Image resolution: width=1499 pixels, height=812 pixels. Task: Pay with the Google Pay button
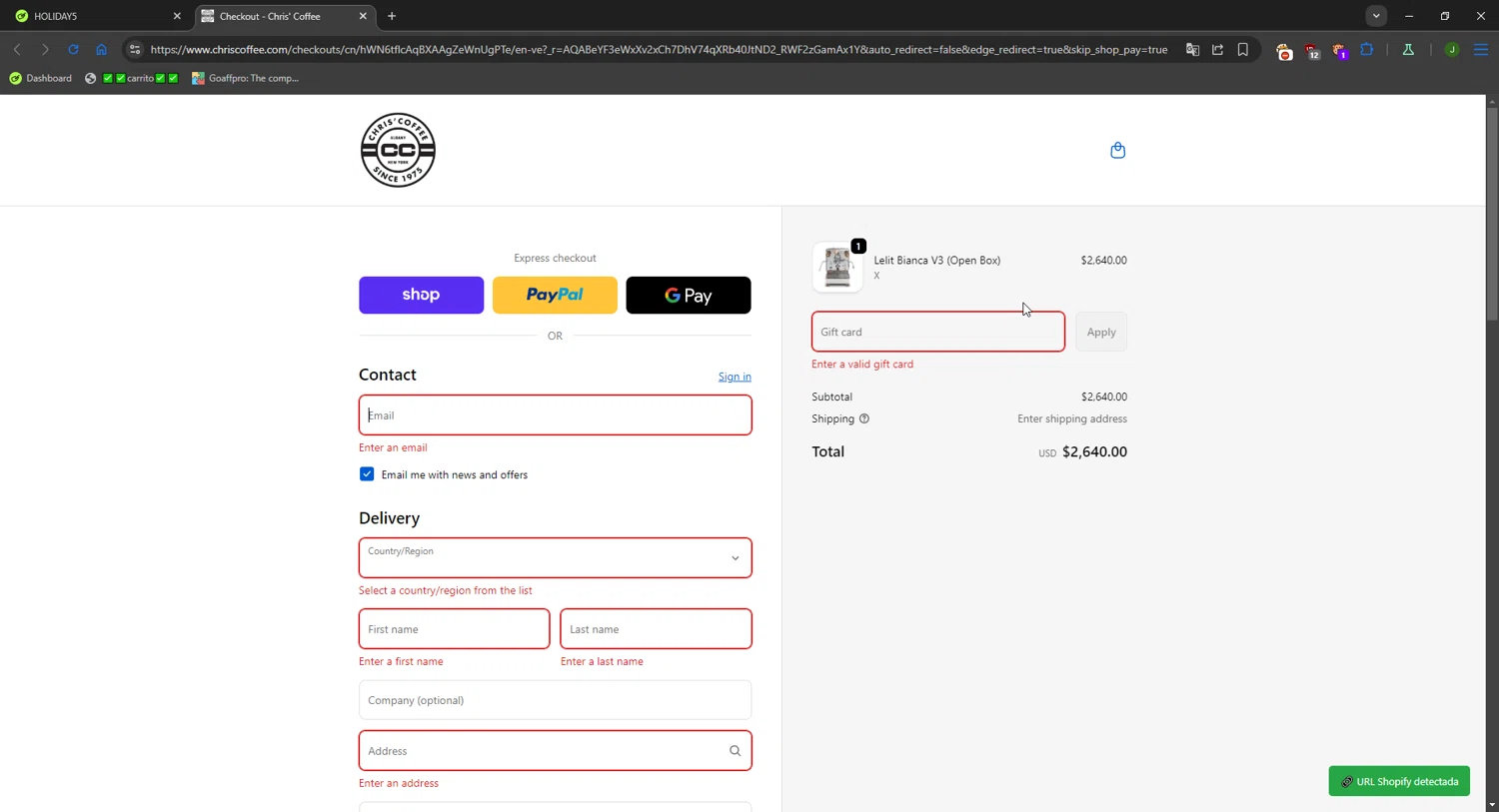pos(688,295)
